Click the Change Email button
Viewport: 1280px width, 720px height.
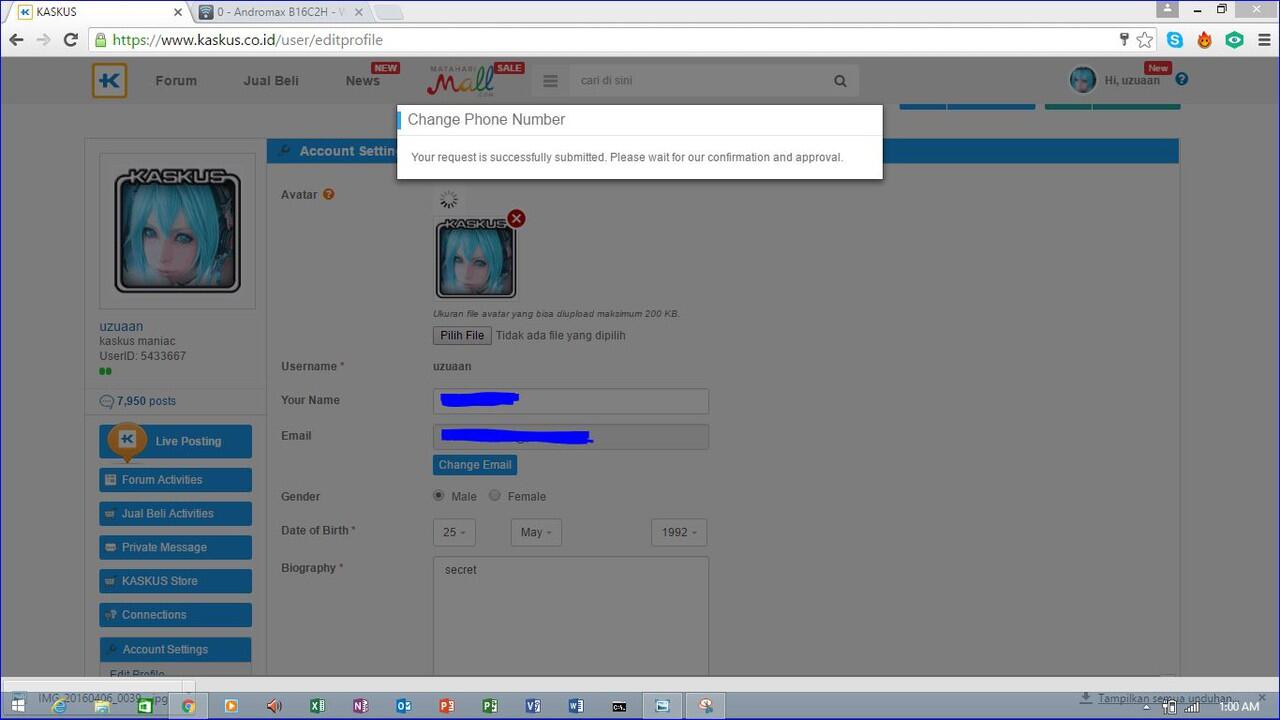[x=475, y=465]
